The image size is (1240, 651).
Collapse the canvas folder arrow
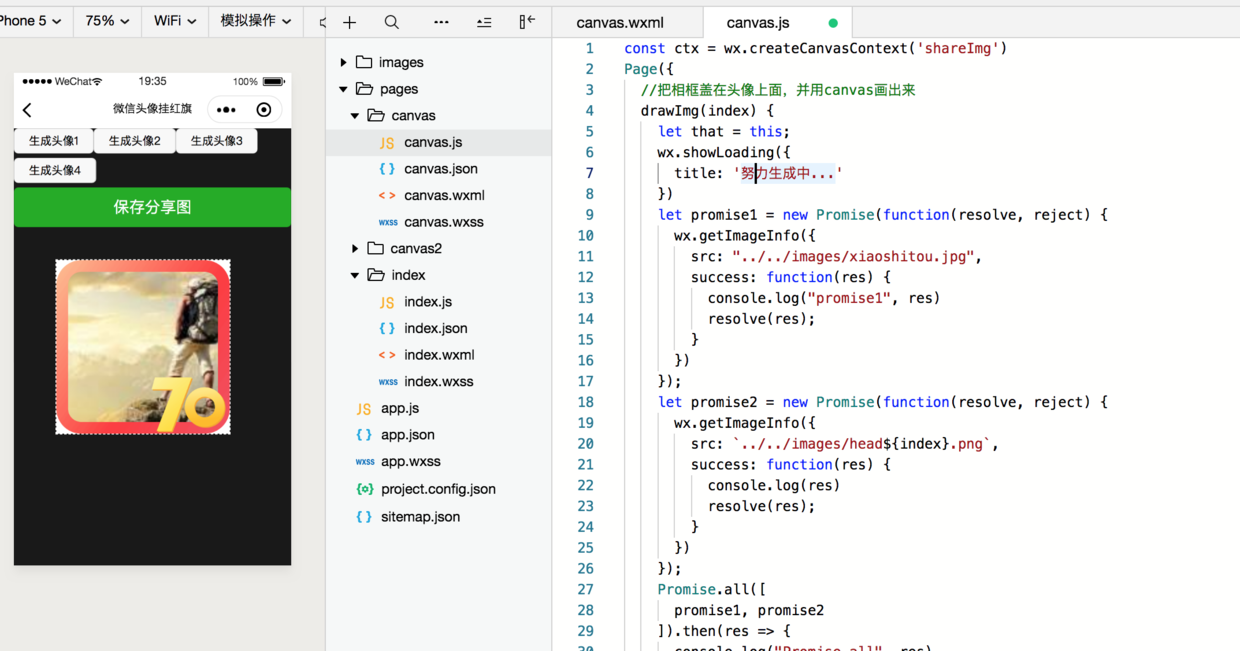click(x=355, y=116)
